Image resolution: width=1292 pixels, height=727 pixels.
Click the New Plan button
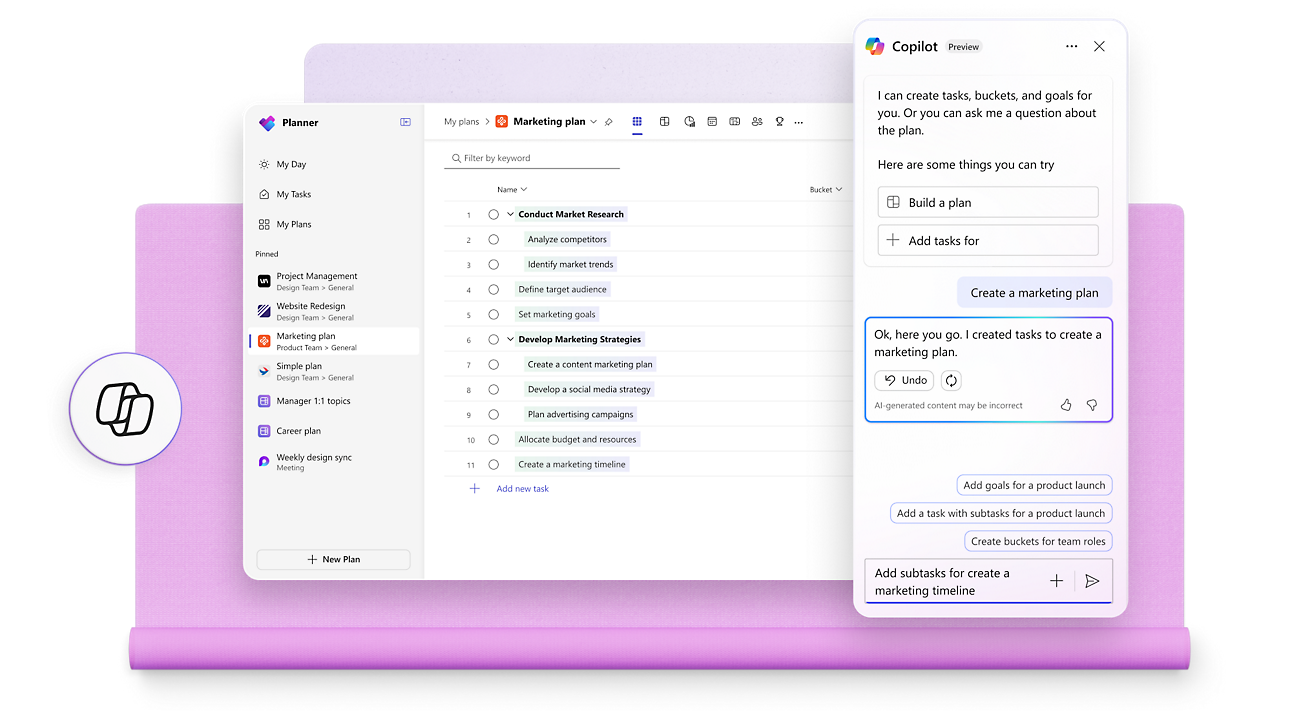333,559
